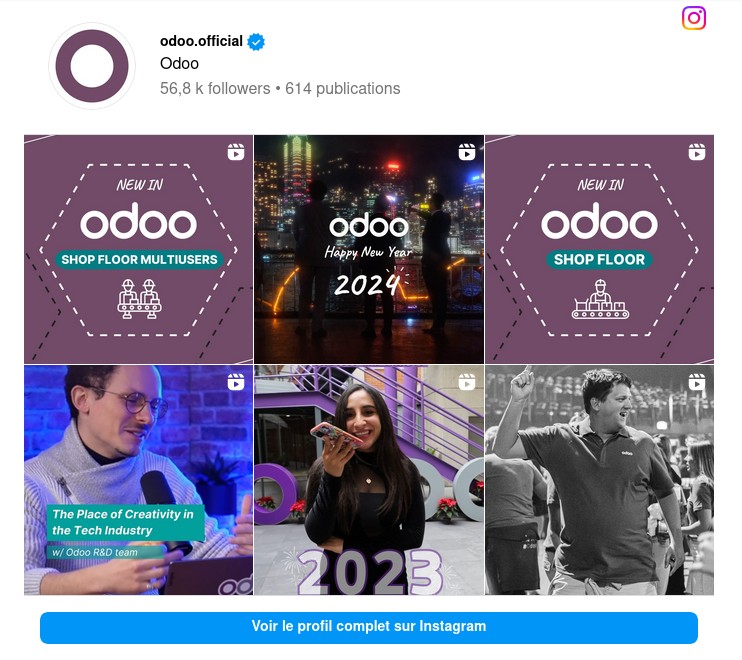Open the 2023 woman with phone post
The image size is (742, 660).
[369, 480]
